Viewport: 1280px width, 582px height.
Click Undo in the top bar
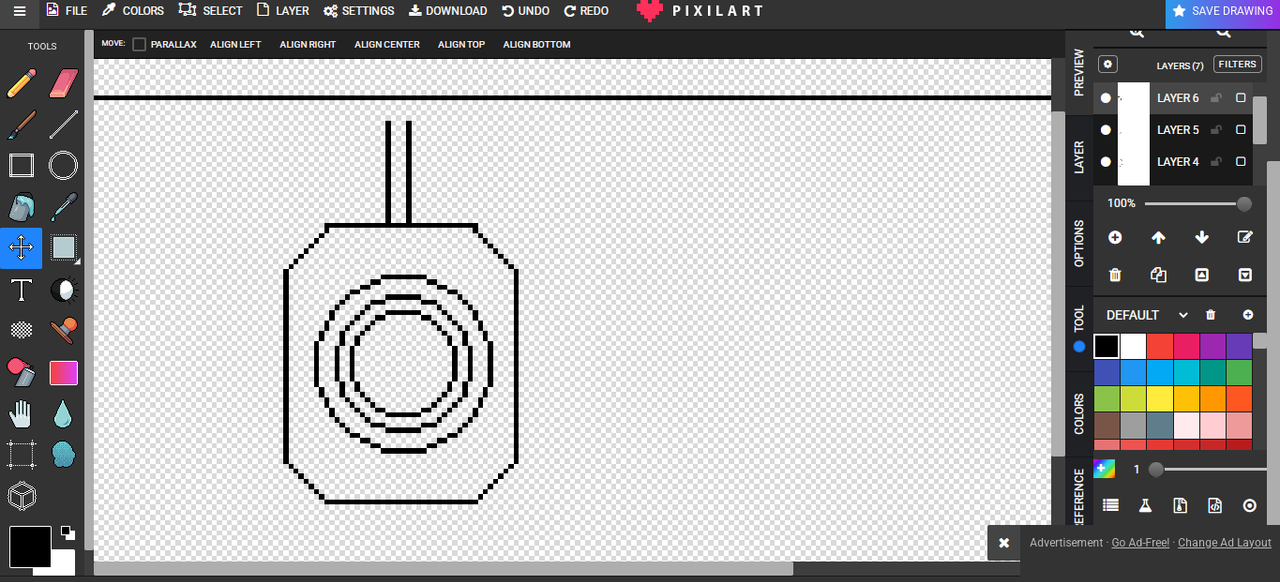click(526, 11)
